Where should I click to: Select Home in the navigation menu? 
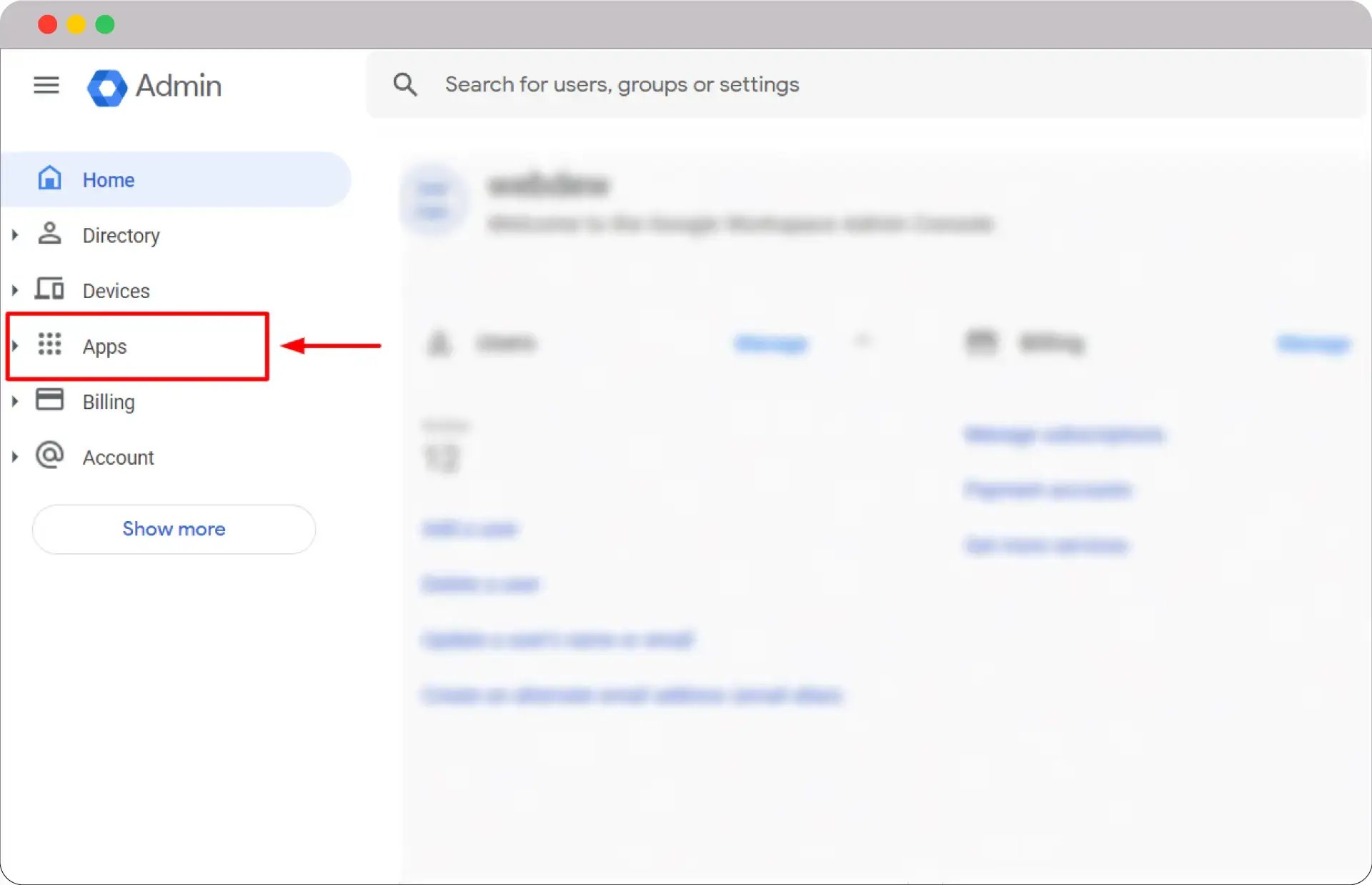pos(109,180)
